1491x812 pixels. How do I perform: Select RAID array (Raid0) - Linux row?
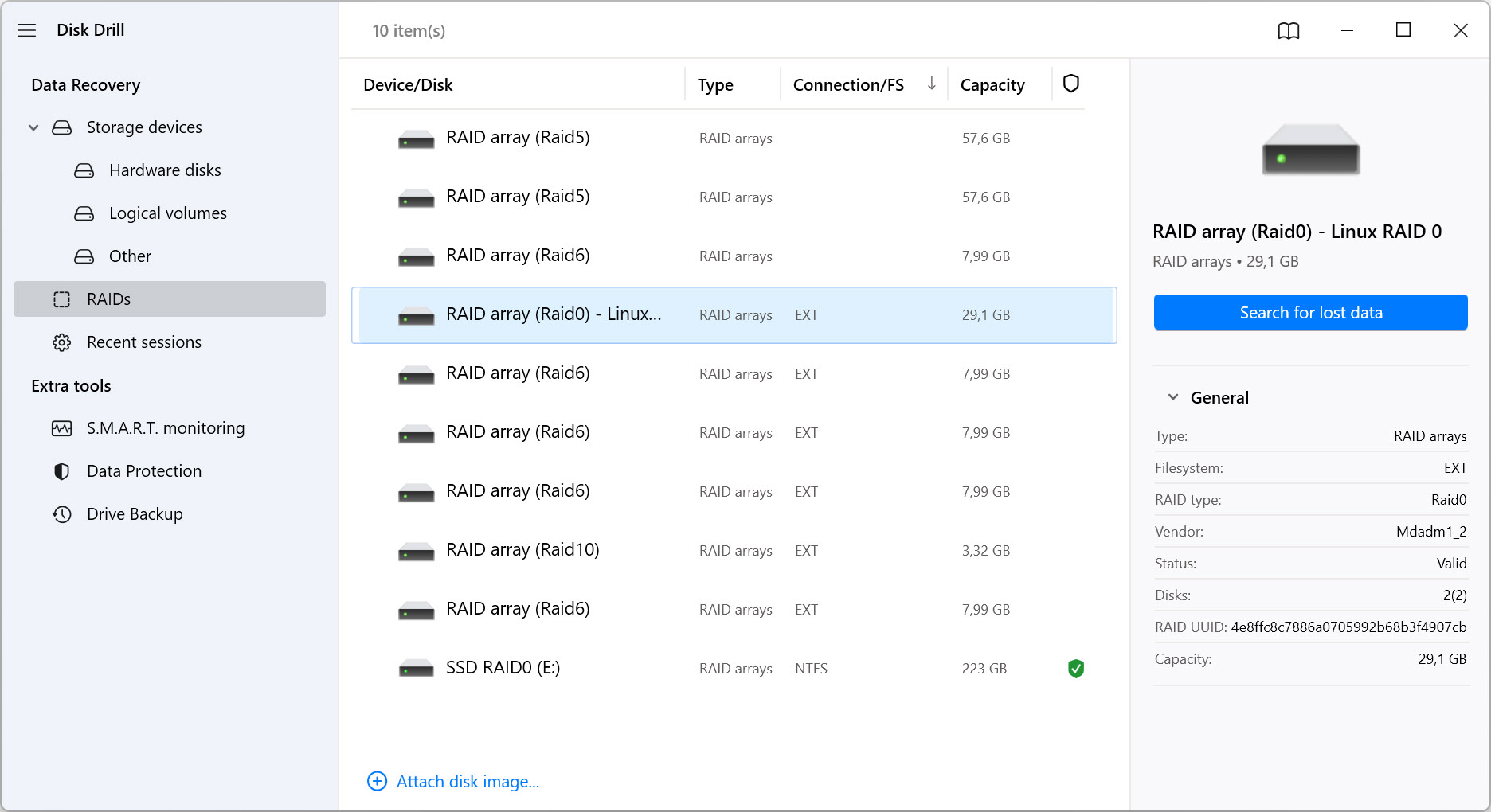[734, 315]
